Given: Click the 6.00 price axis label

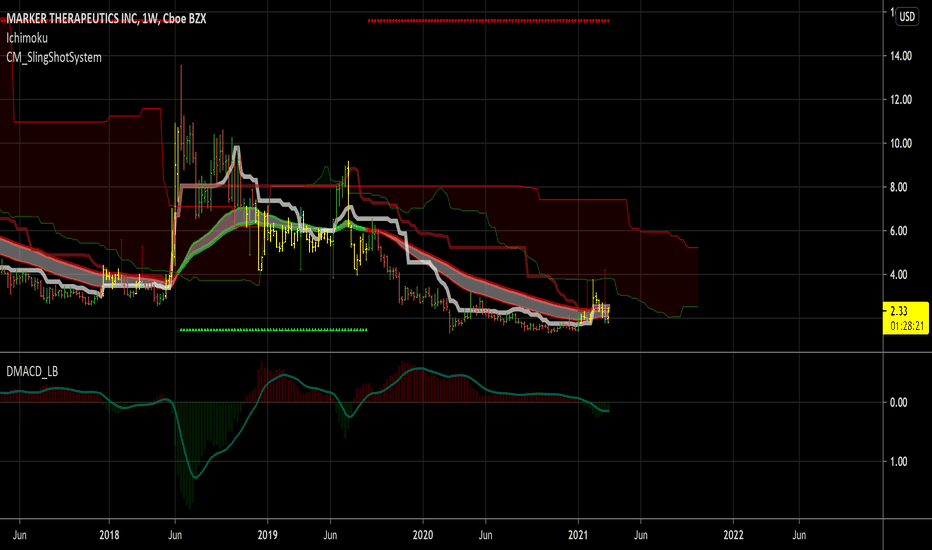Looking at the screenshot, I should [898, 231].
